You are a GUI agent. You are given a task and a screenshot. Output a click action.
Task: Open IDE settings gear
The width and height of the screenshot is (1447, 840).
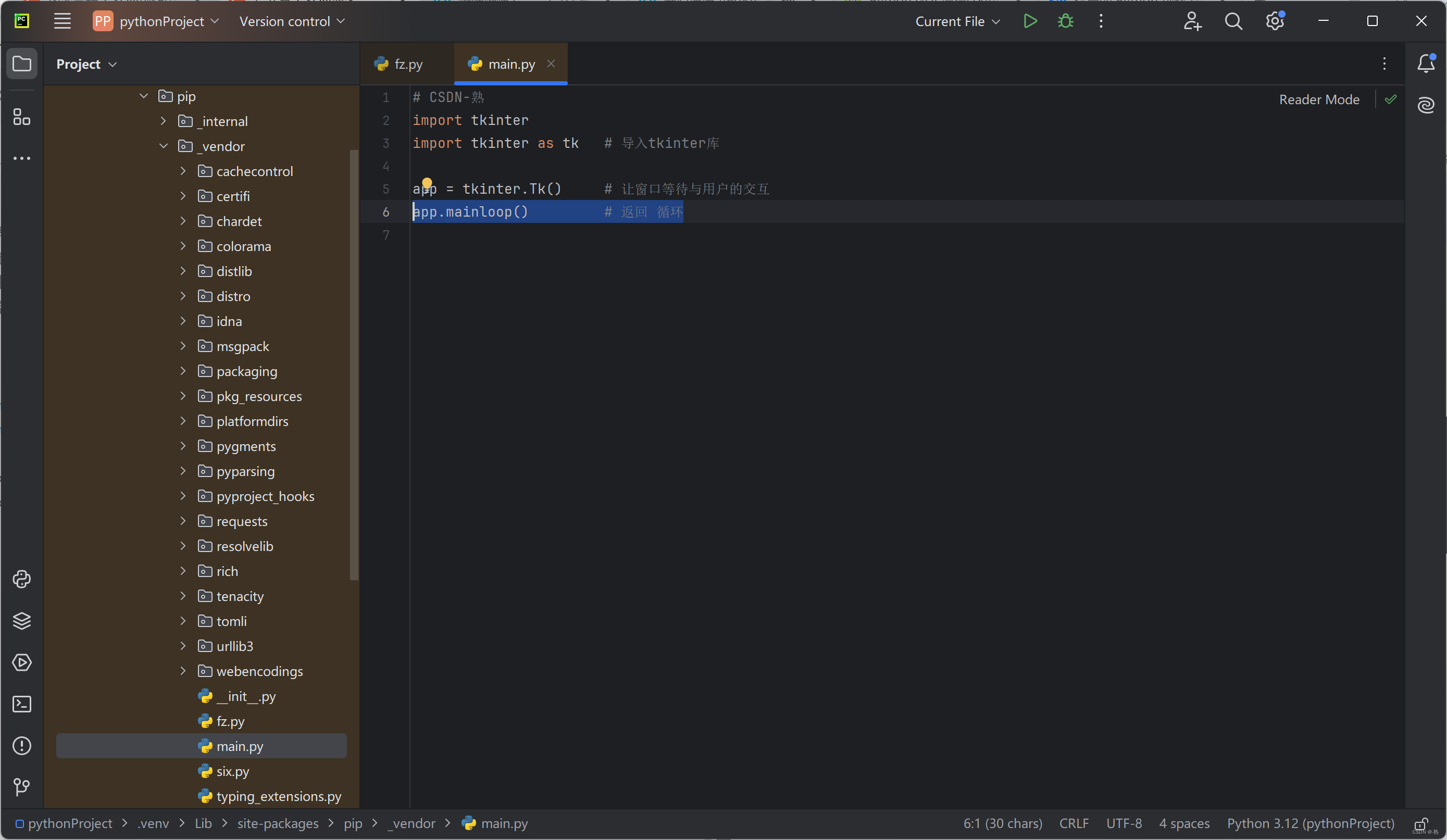click(x=1275, y=21)
